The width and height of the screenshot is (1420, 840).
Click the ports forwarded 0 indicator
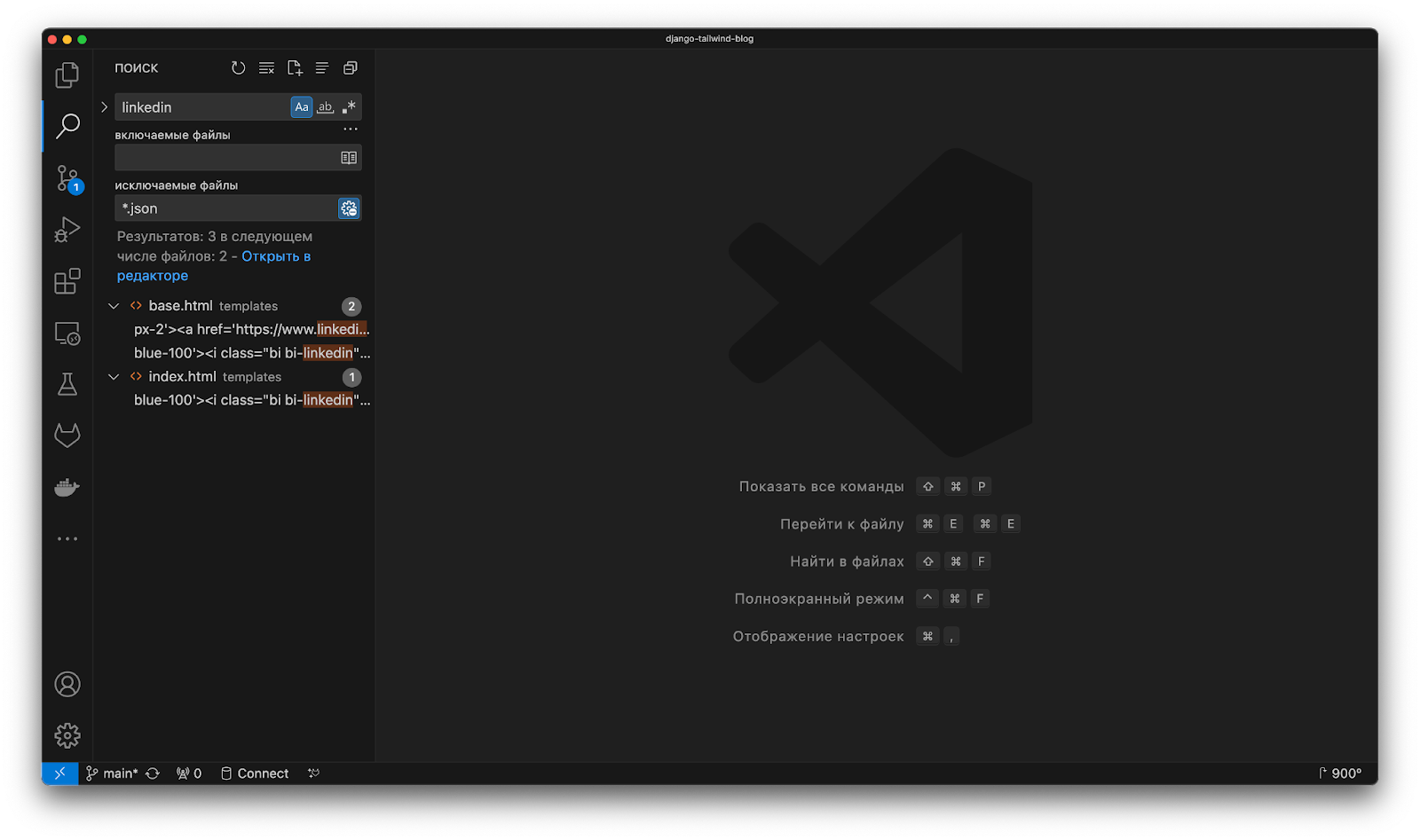click(x=189, y=773)
